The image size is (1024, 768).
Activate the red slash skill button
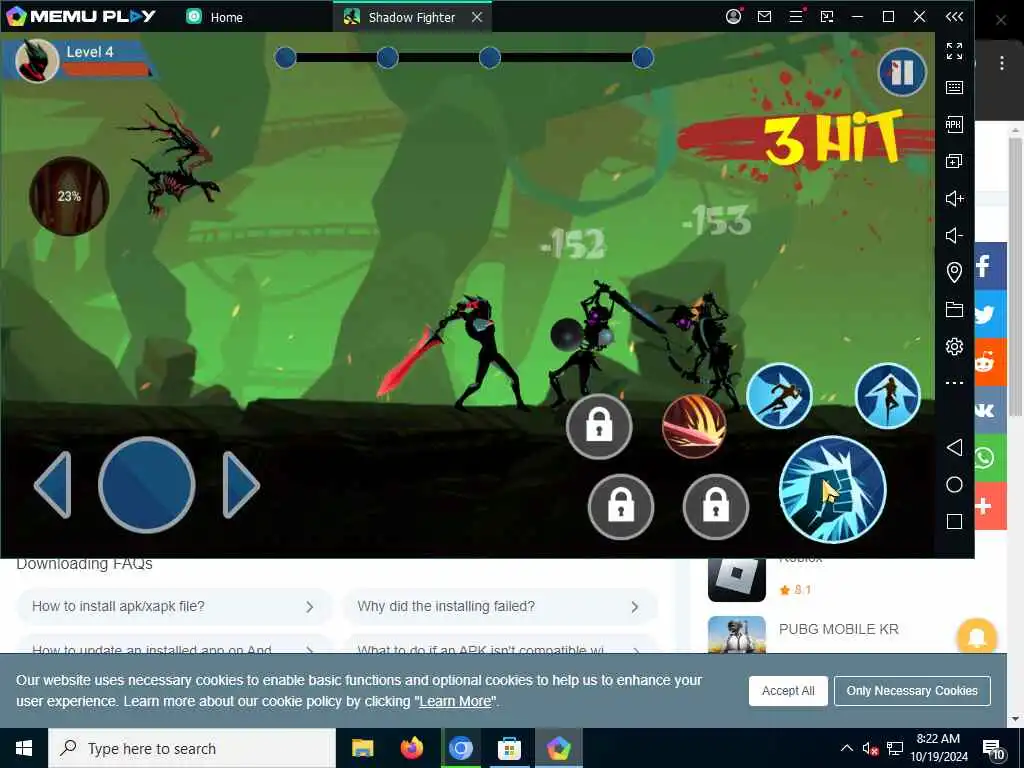coord(694,426)
